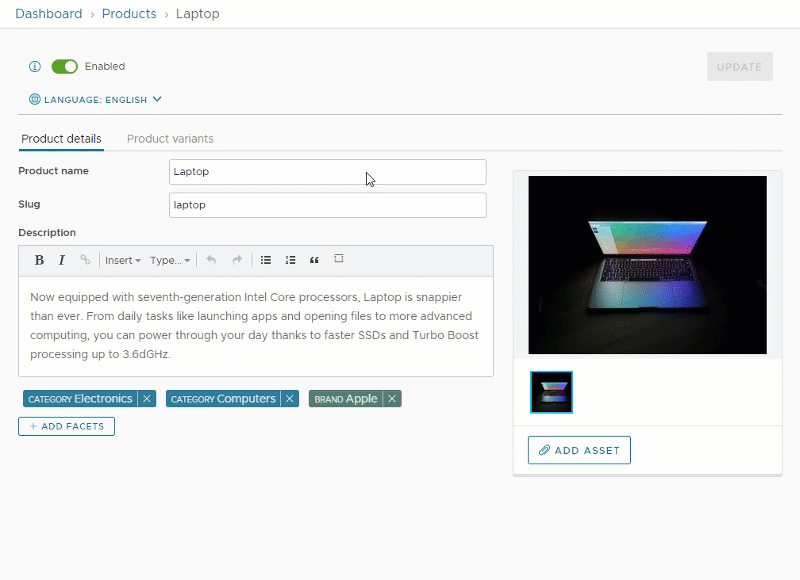The width and height of the screenshot is (800, 580).
Task: Switch to Product variants tab
Action: [x=170, y=139]
